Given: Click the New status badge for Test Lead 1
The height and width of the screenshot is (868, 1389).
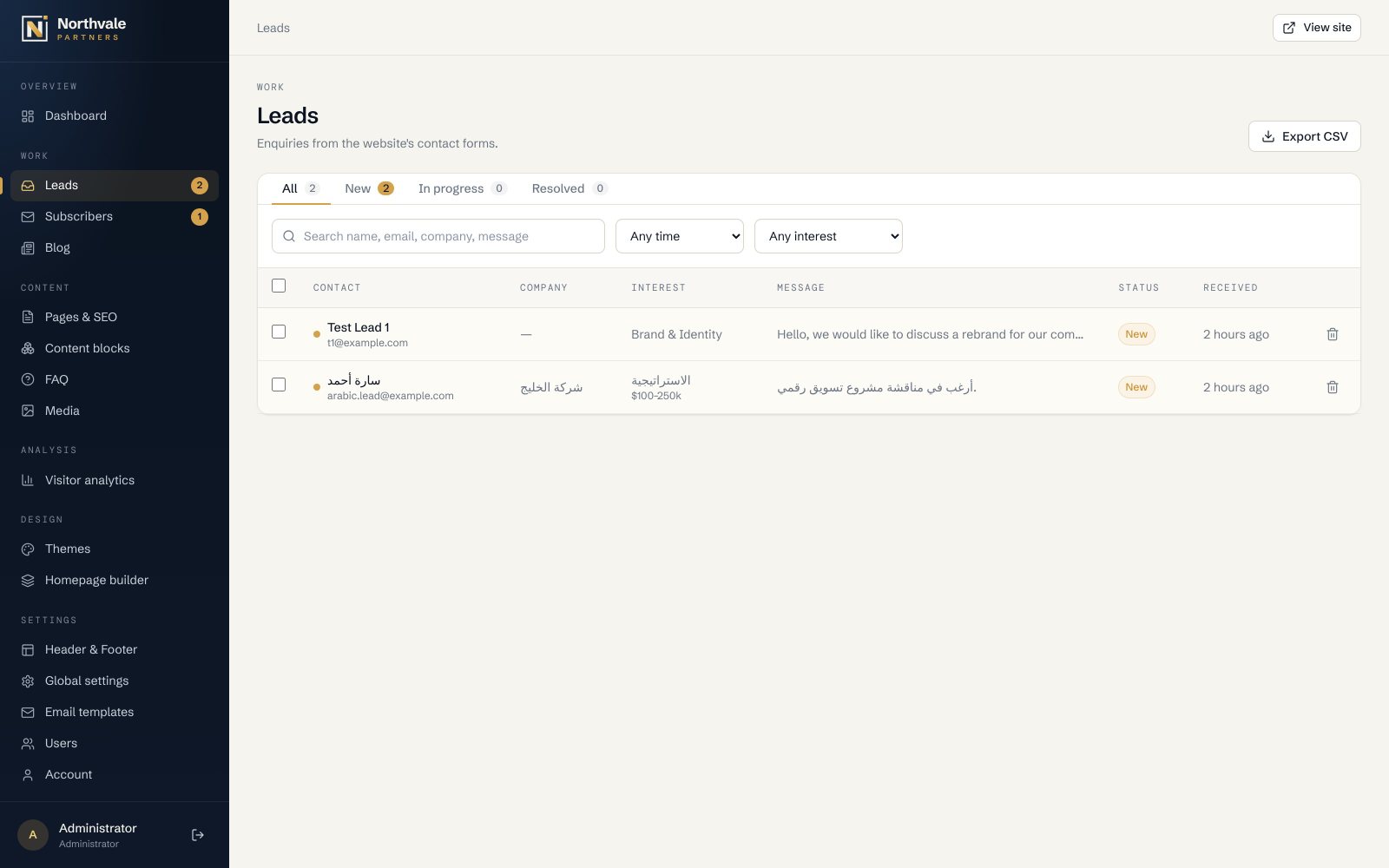Looking at the screenshot, I should coord(1136,334).
